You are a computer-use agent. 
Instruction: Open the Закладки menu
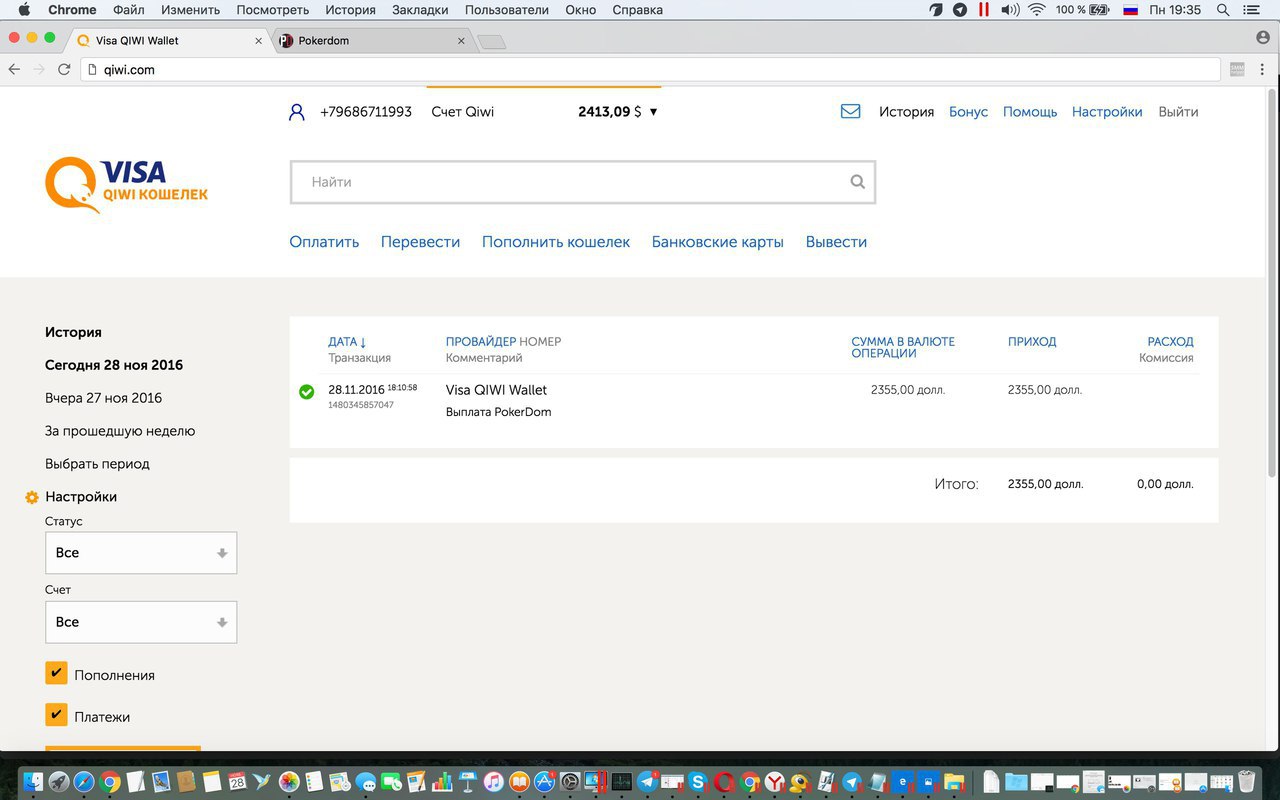(x=420, y=10)
